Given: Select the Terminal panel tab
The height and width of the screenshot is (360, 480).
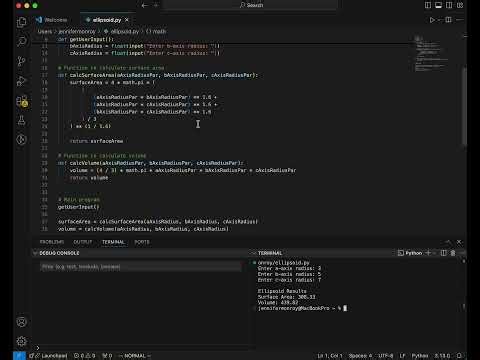Looking at the screenshot, I should point(113,242).
